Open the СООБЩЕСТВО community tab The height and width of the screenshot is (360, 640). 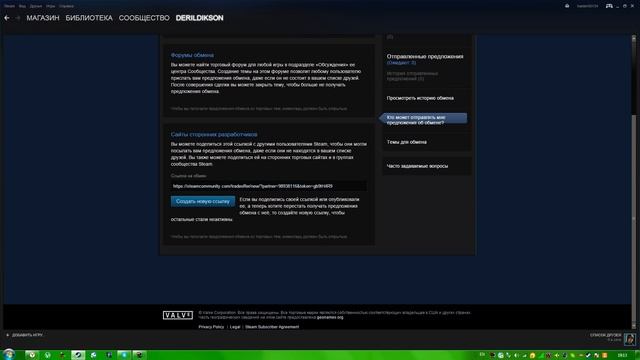click(144, 18)
